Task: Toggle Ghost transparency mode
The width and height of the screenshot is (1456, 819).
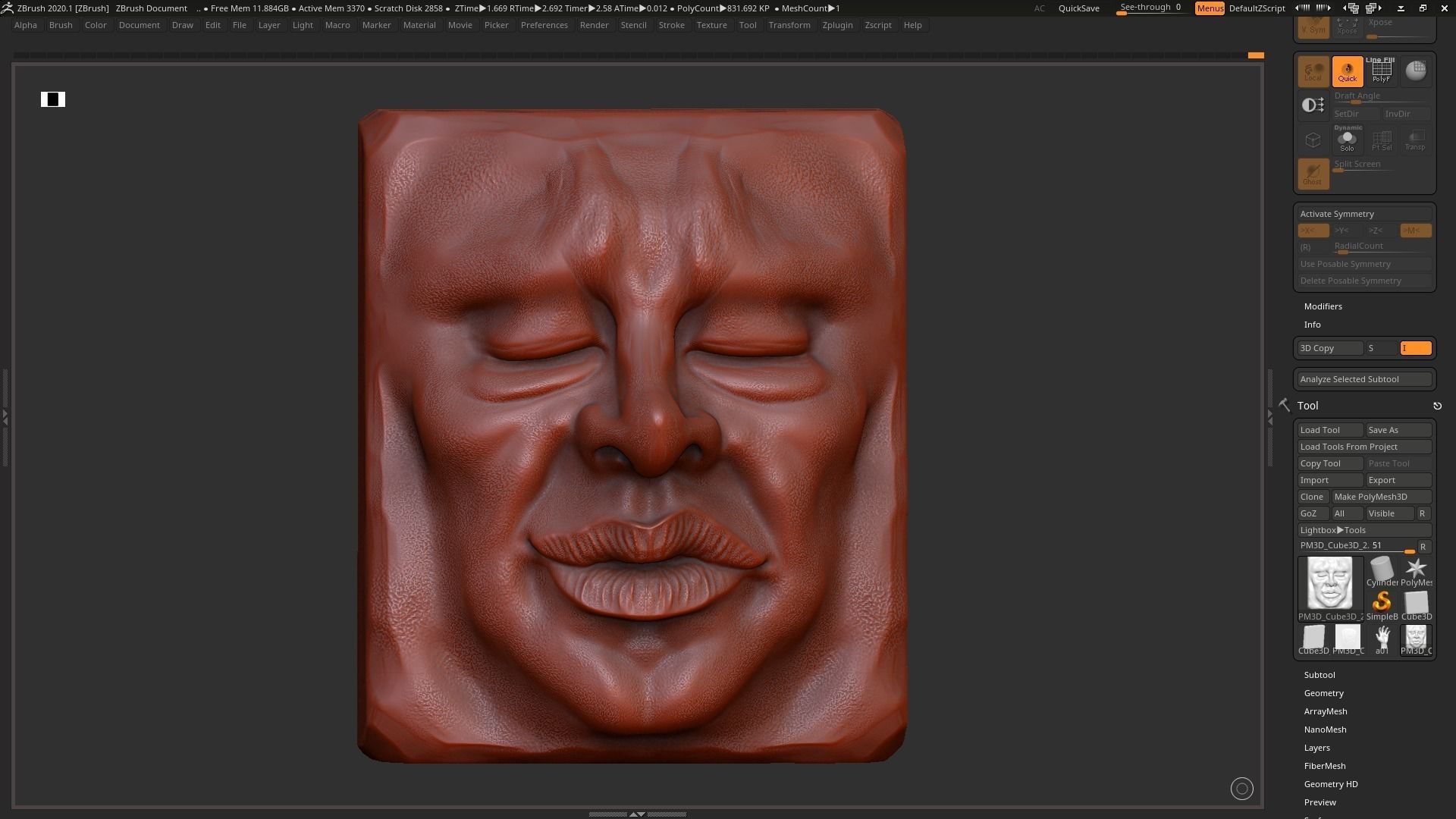Action: click(x=1313, y=174)
